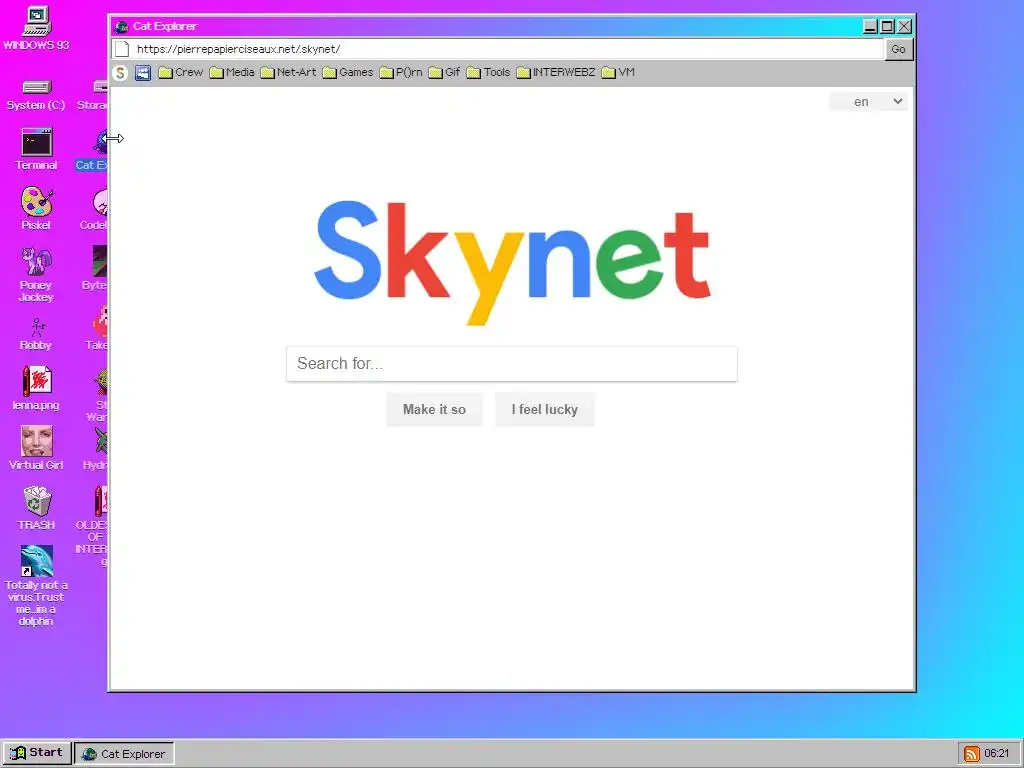Open the WINDOWS 93 computer icon
1024x768 pixels.
tap(36, 22)
